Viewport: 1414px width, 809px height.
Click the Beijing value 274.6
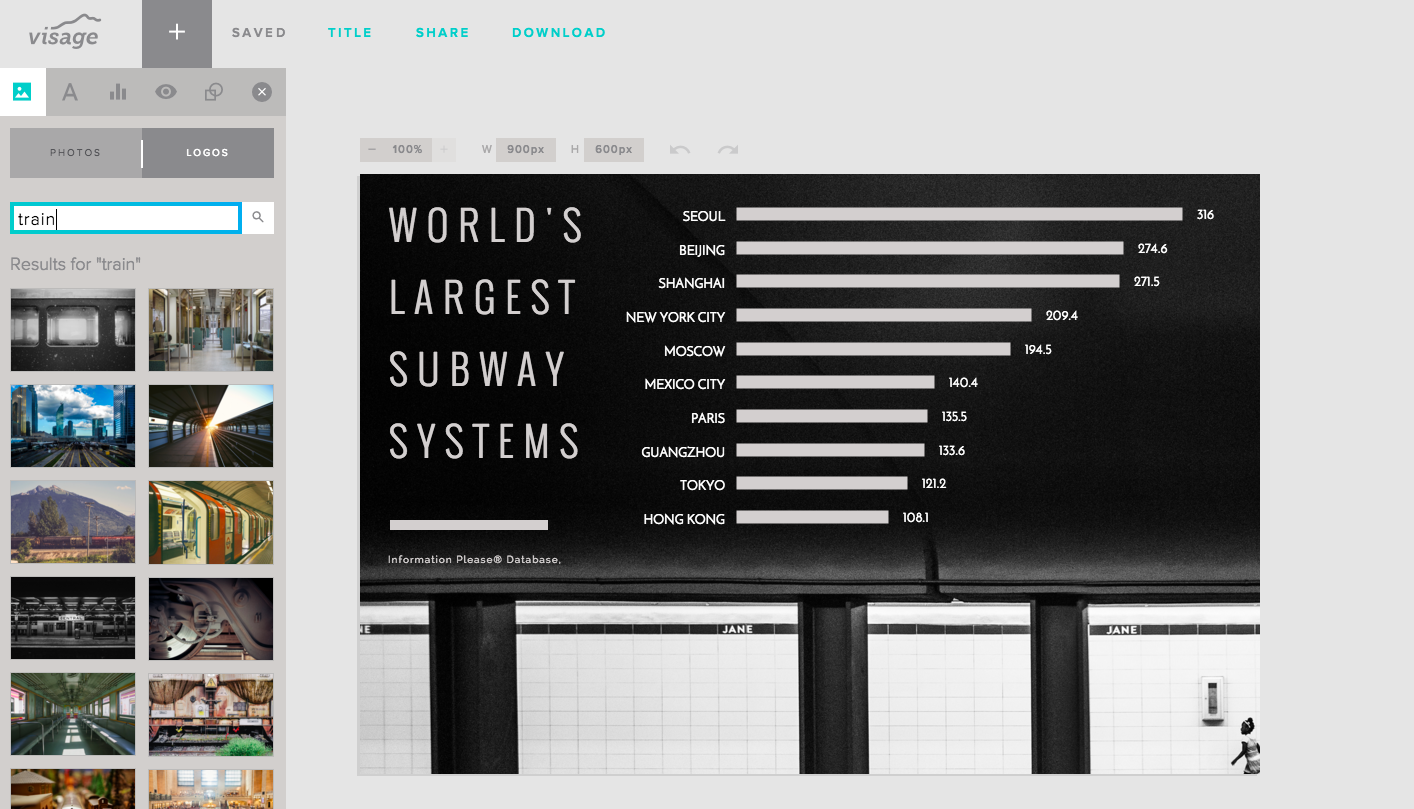coord(1152,248)
